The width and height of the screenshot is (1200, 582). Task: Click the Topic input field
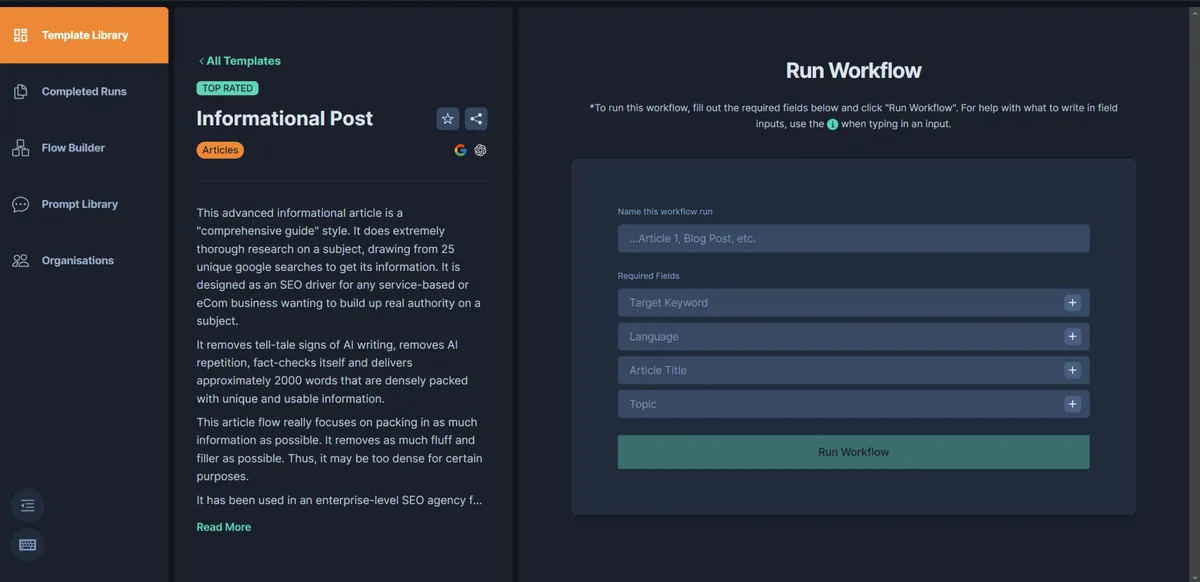[x=853, y=404]
